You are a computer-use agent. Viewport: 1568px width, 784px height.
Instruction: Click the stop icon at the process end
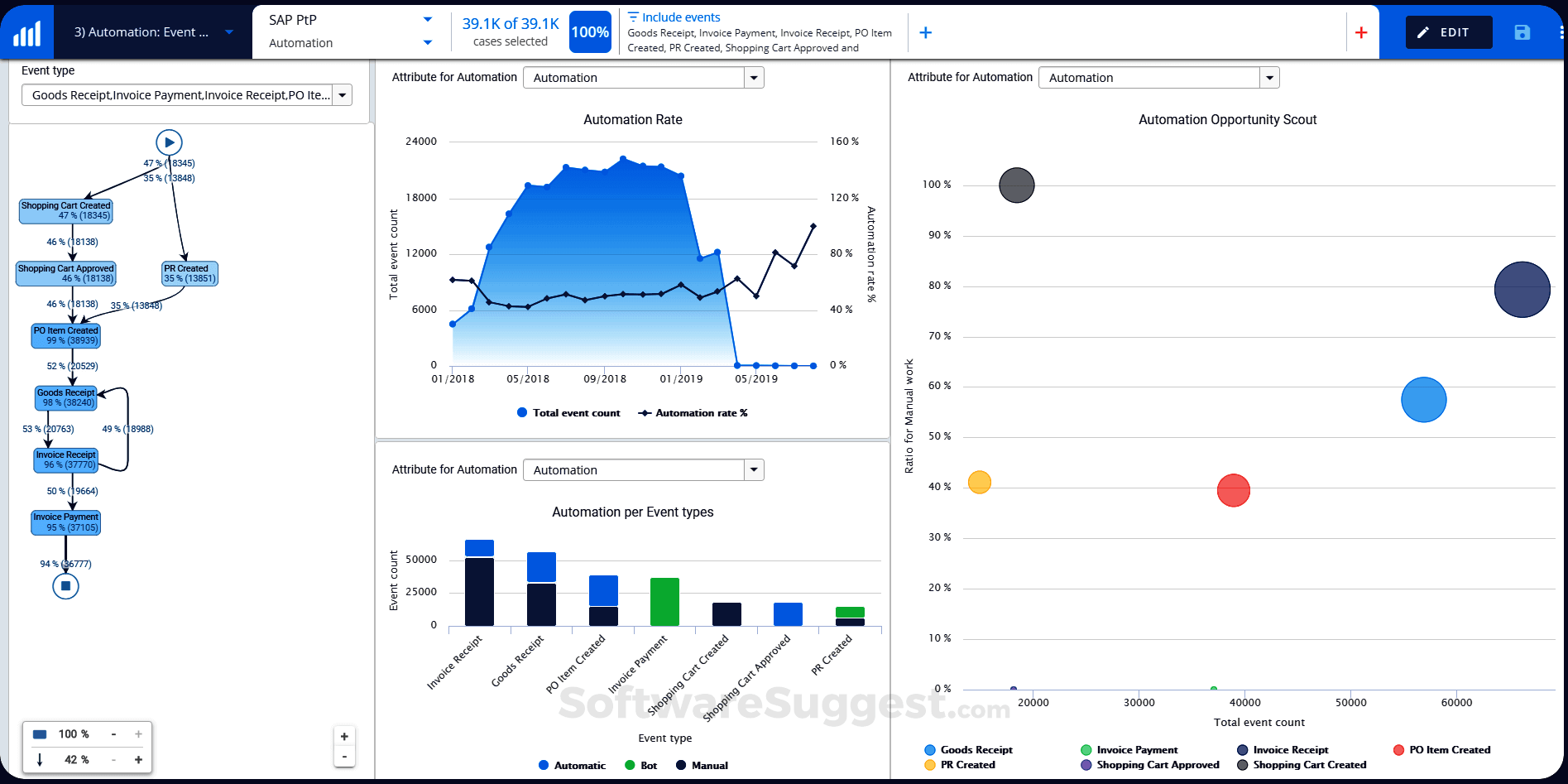tap(65, 586)
